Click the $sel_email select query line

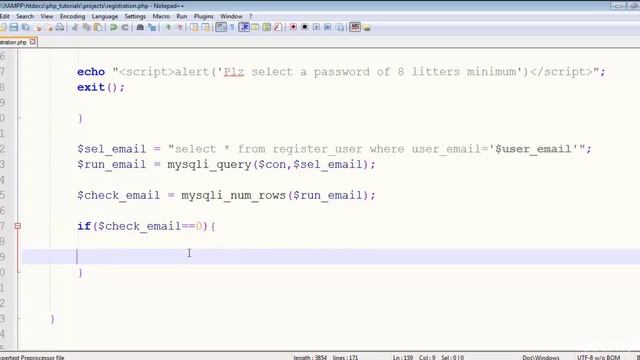click(x=334, y=149)
